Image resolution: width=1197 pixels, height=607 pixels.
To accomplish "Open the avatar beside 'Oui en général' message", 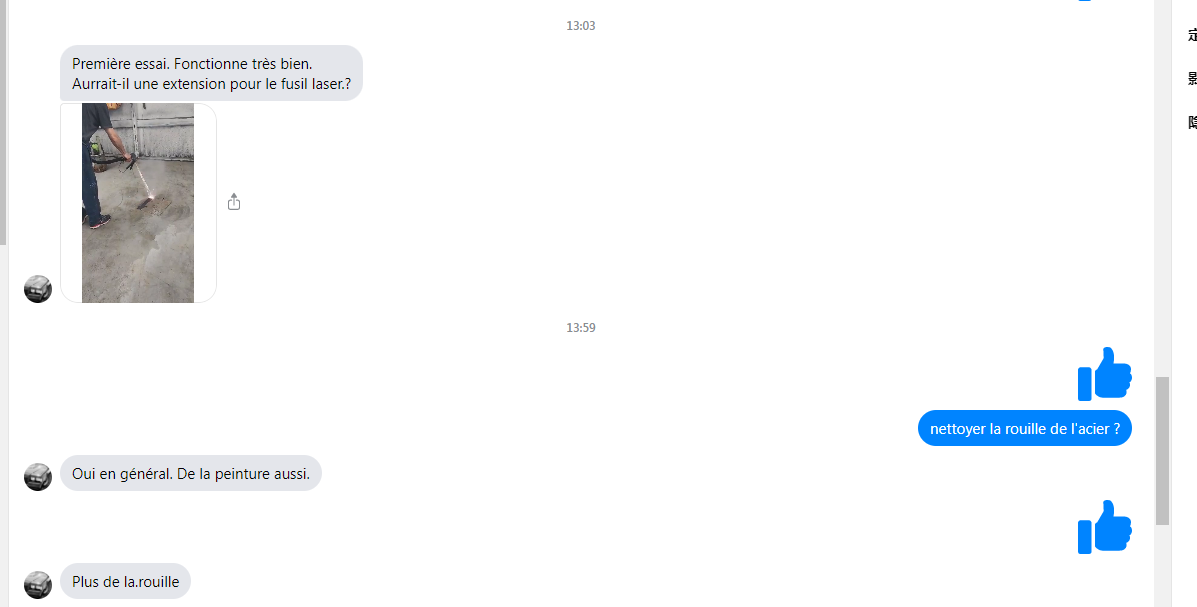I will pyautogui.click(x=38, y=476).
